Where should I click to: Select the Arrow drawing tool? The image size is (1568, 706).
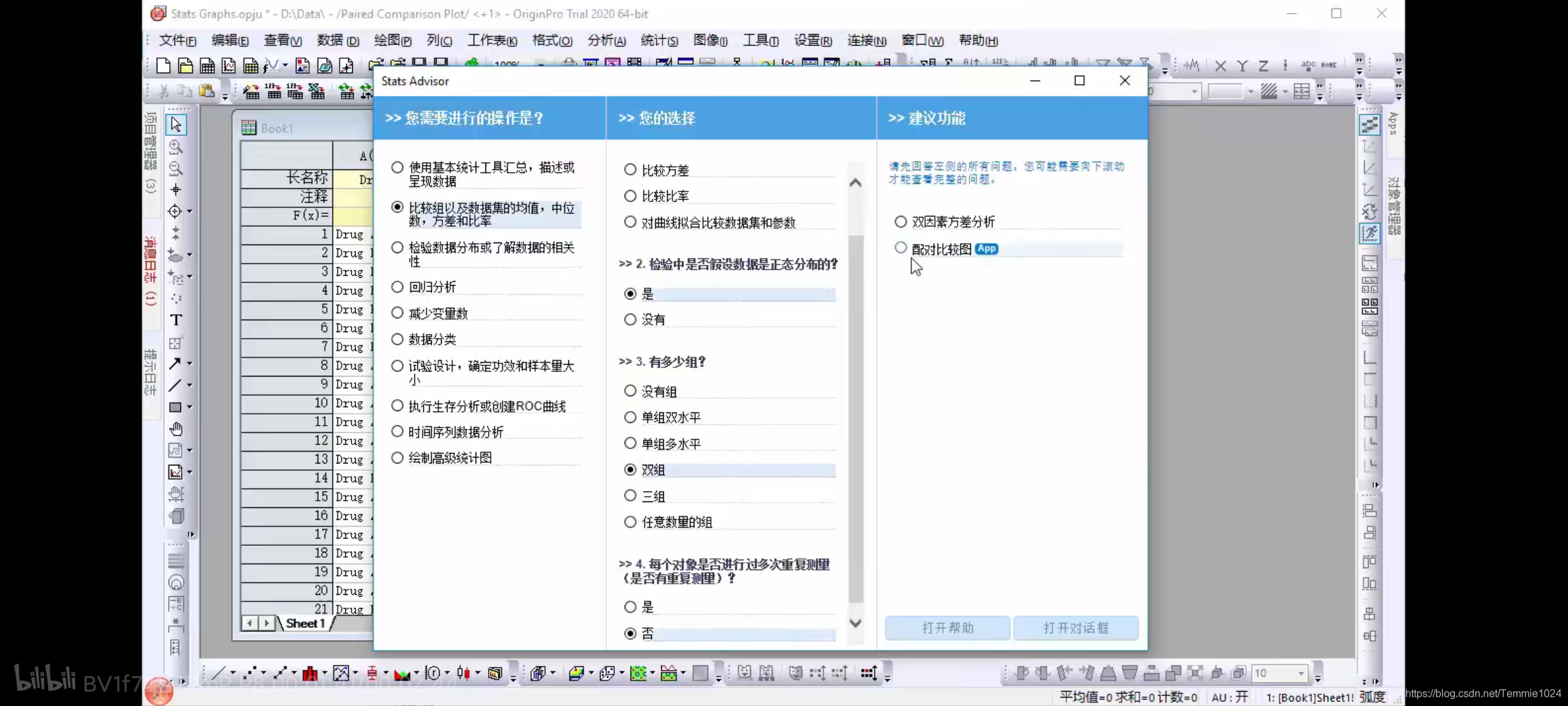click(174, 363)
